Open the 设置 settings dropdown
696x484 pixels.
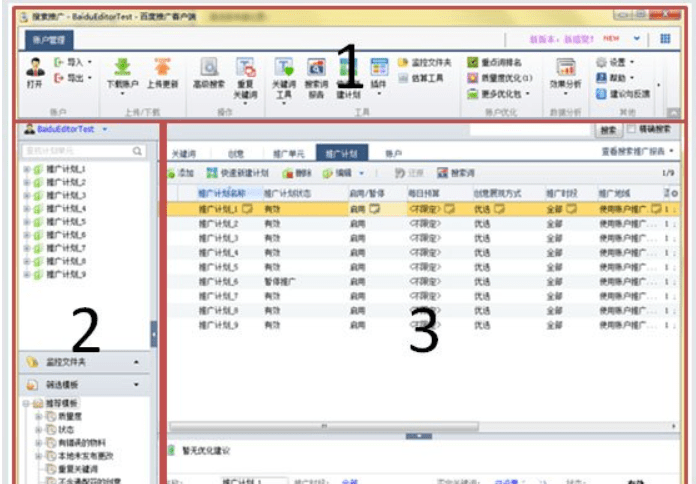point(632,62)
